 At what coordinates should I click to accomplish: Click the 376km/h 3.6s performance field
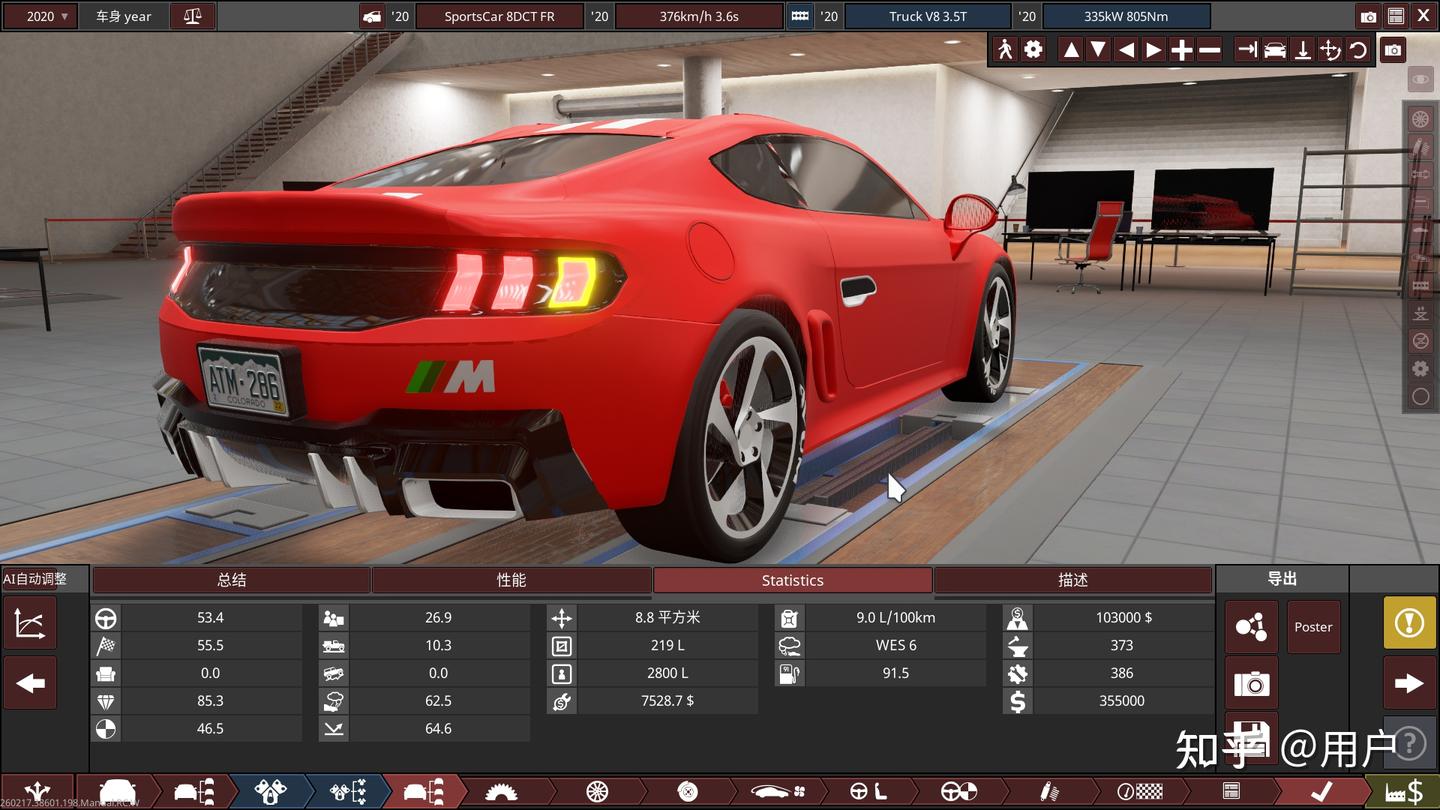coord(699,16)
